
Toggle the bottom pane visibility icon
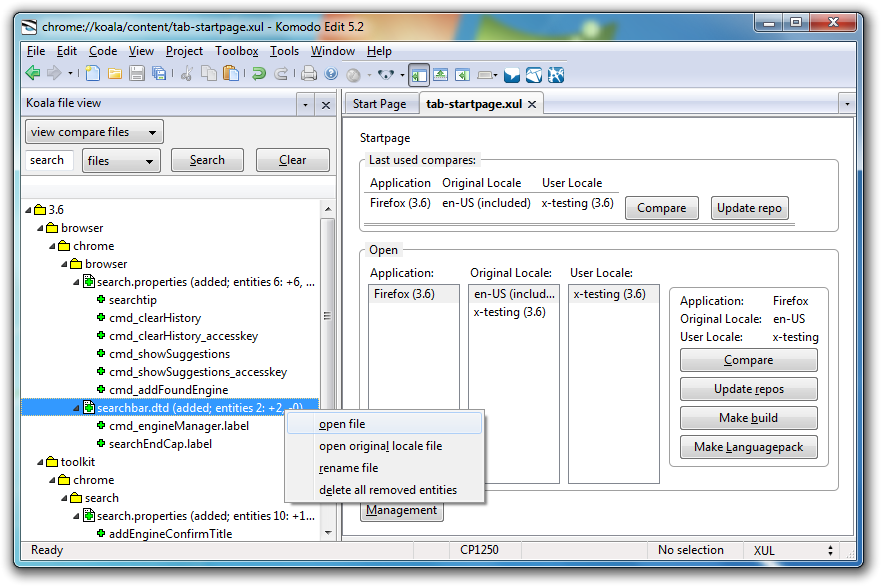pyautogui.click(x=440, y=74)
